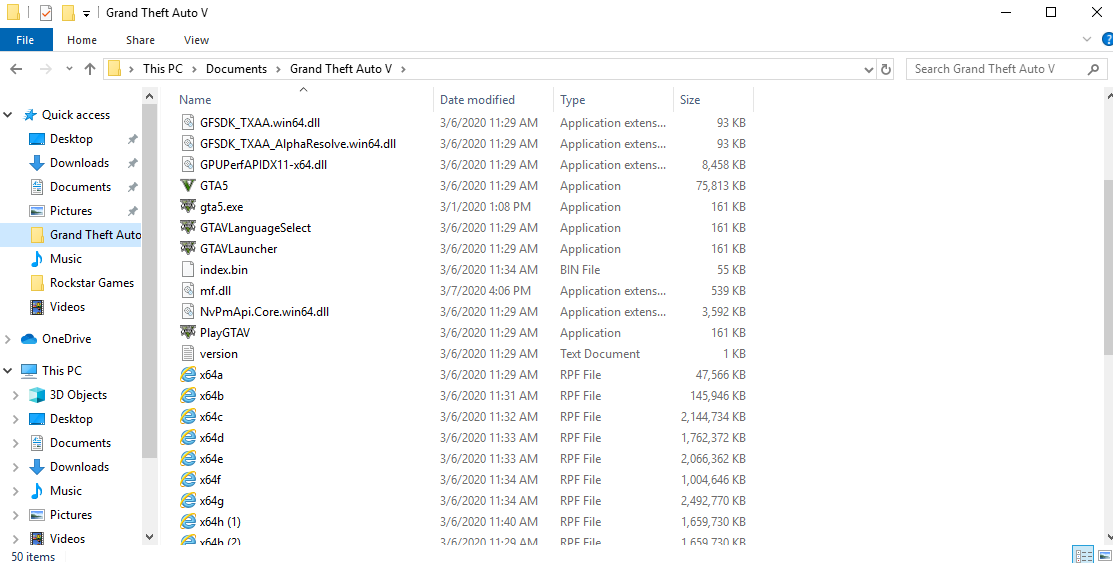Open Help with the question mark icon
Viewport: 1113px width, 563px height.
1107,40
